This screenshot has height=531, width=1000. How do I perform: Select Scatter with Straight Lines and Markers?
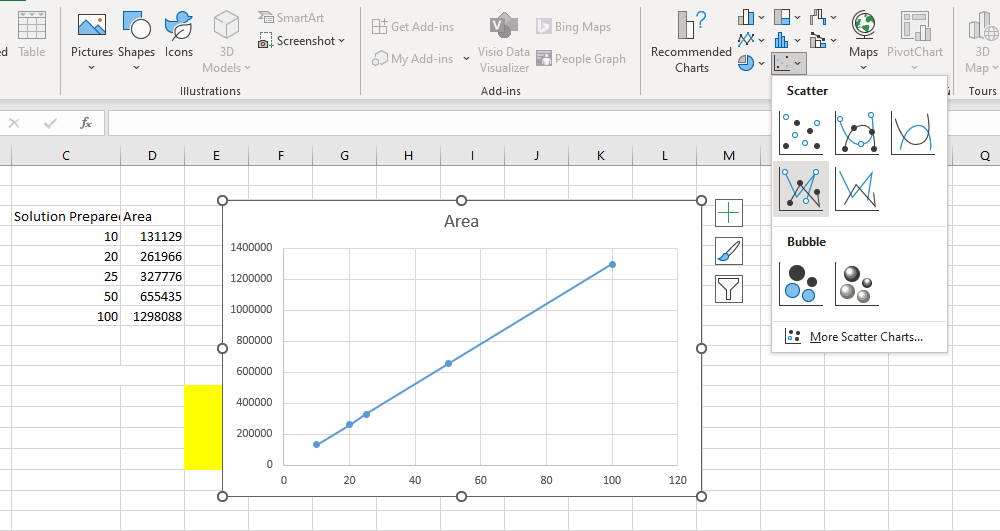click(x=801, y=189)
